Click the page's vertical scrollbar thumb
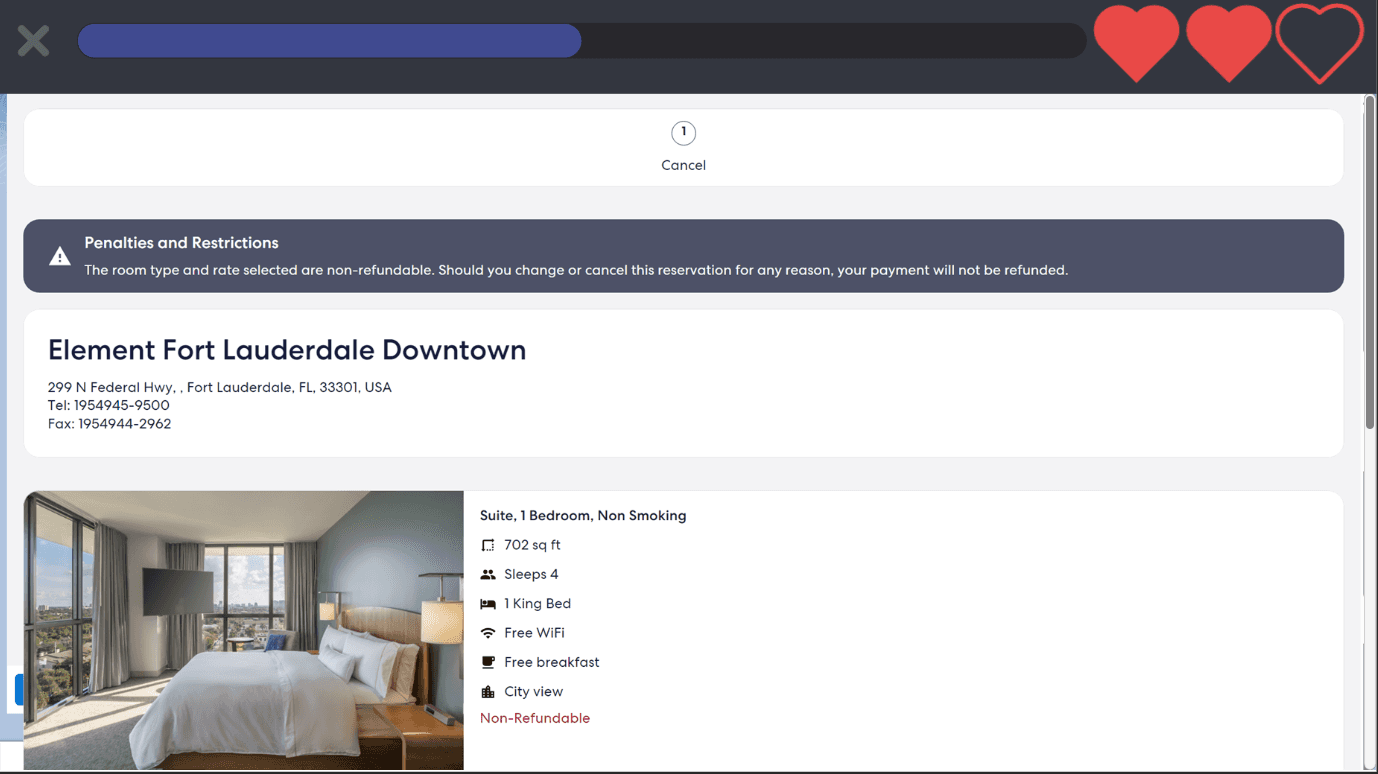 (x=1370, y=264)
